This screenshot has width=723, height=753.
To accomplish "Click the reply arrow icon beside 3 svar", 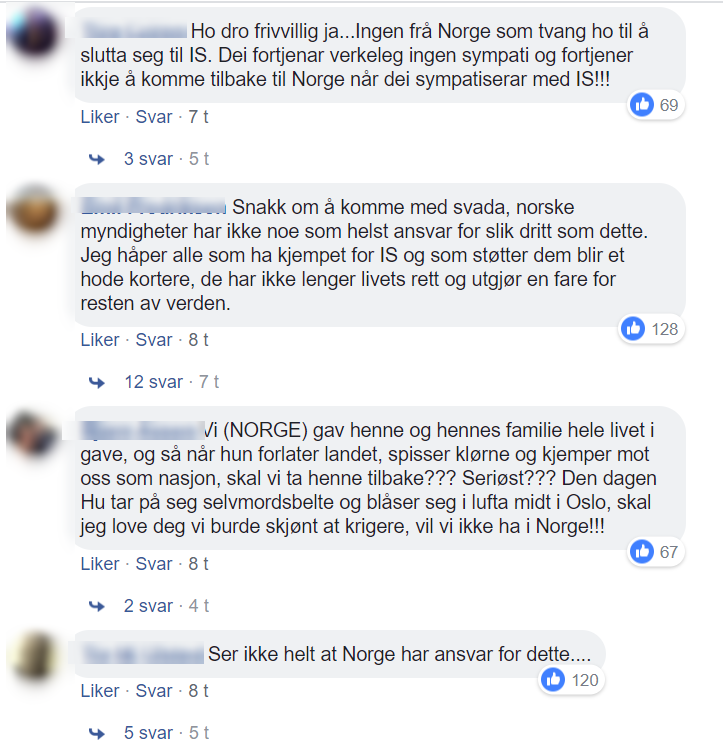I will click(97, 159).
